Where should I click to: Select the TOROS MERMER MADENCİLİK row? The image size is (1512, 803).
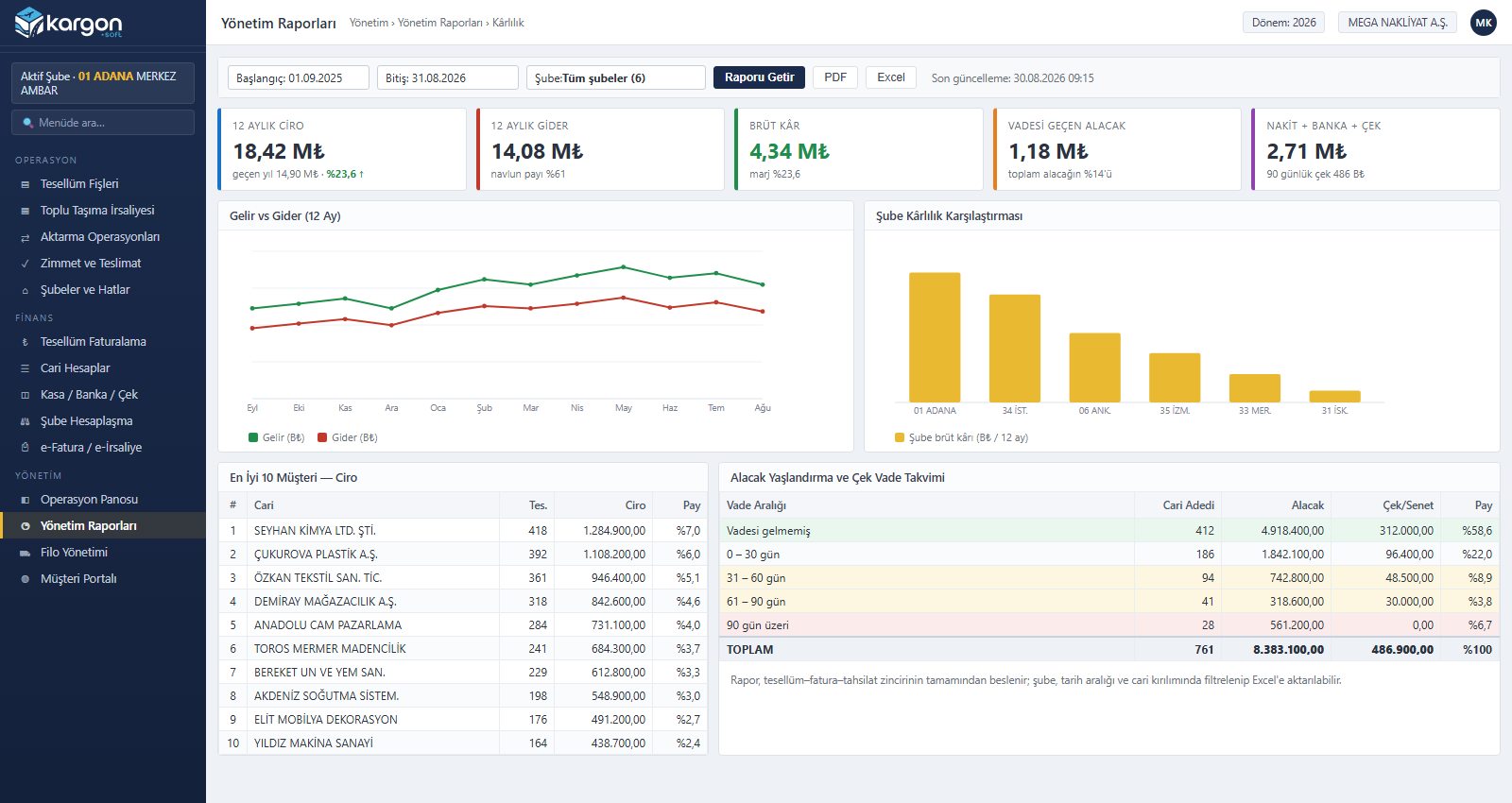pyautogui.click(x=463, y=649)
